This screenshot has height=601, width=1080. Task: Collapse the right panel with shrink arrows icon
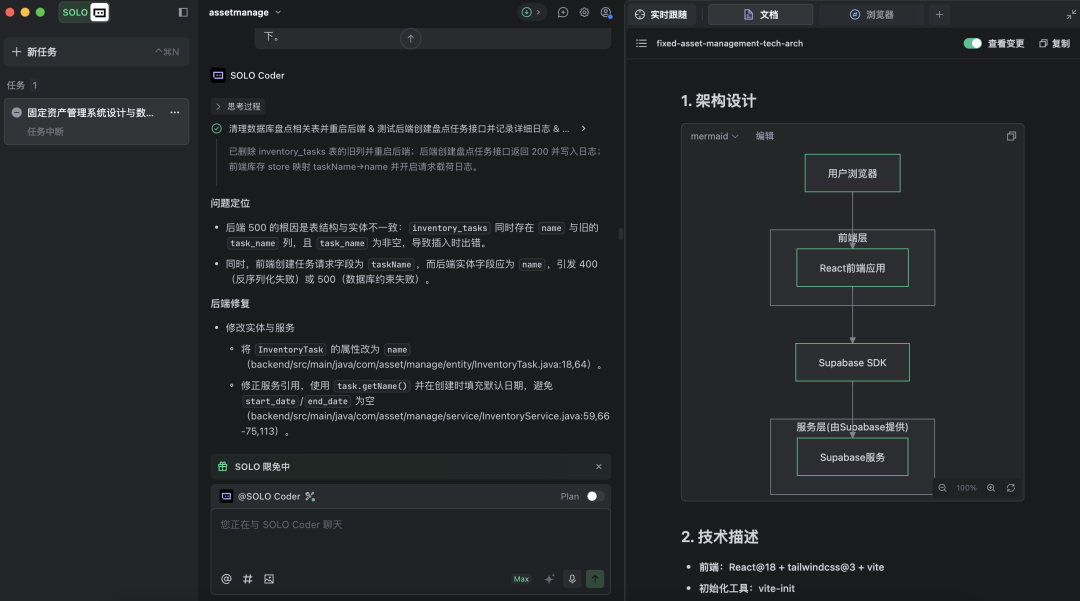tap(1071, 14)
